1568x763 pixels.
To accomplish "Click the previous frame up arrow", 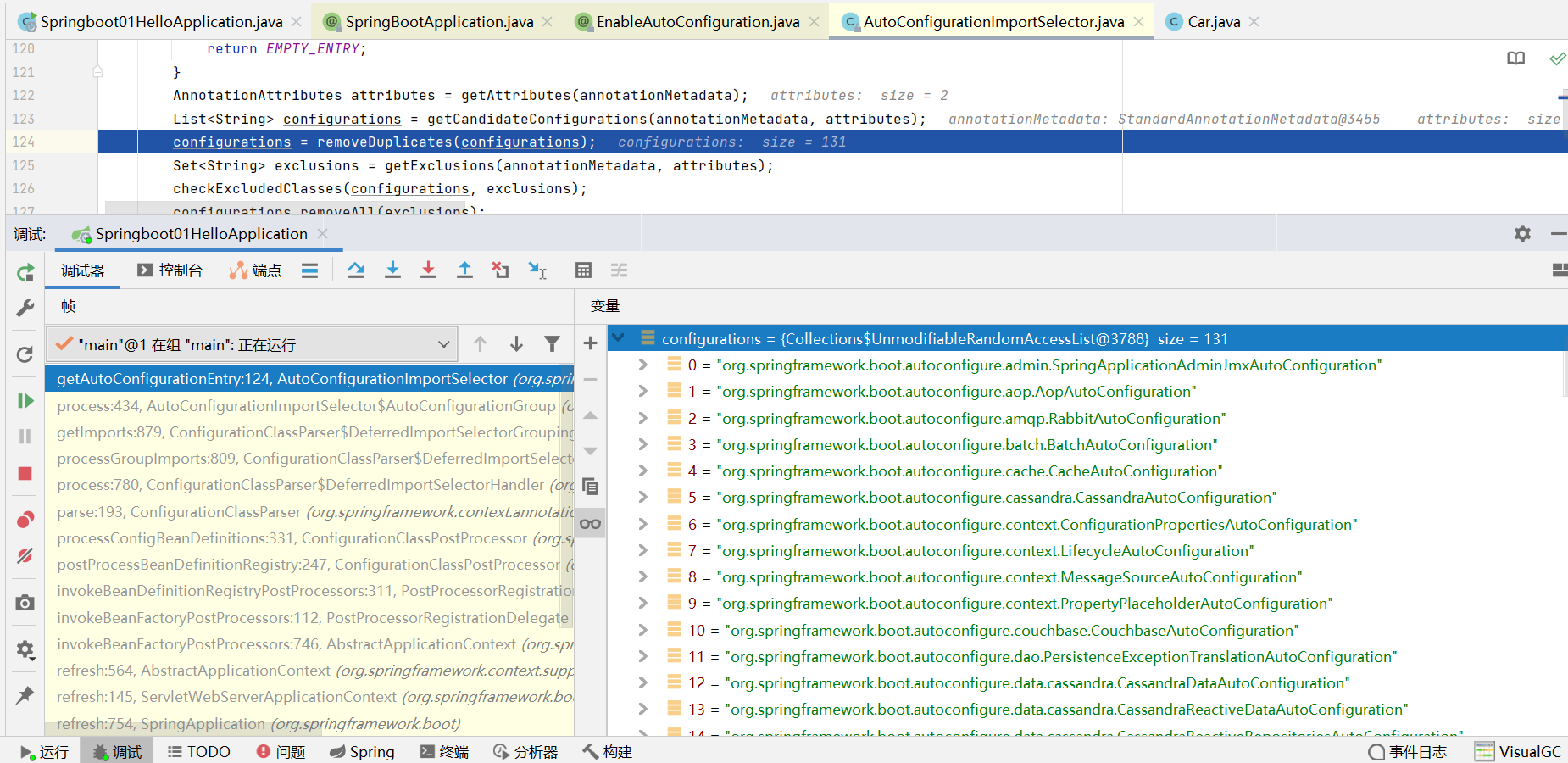I will pyautogui.click(x=480, y=343).
